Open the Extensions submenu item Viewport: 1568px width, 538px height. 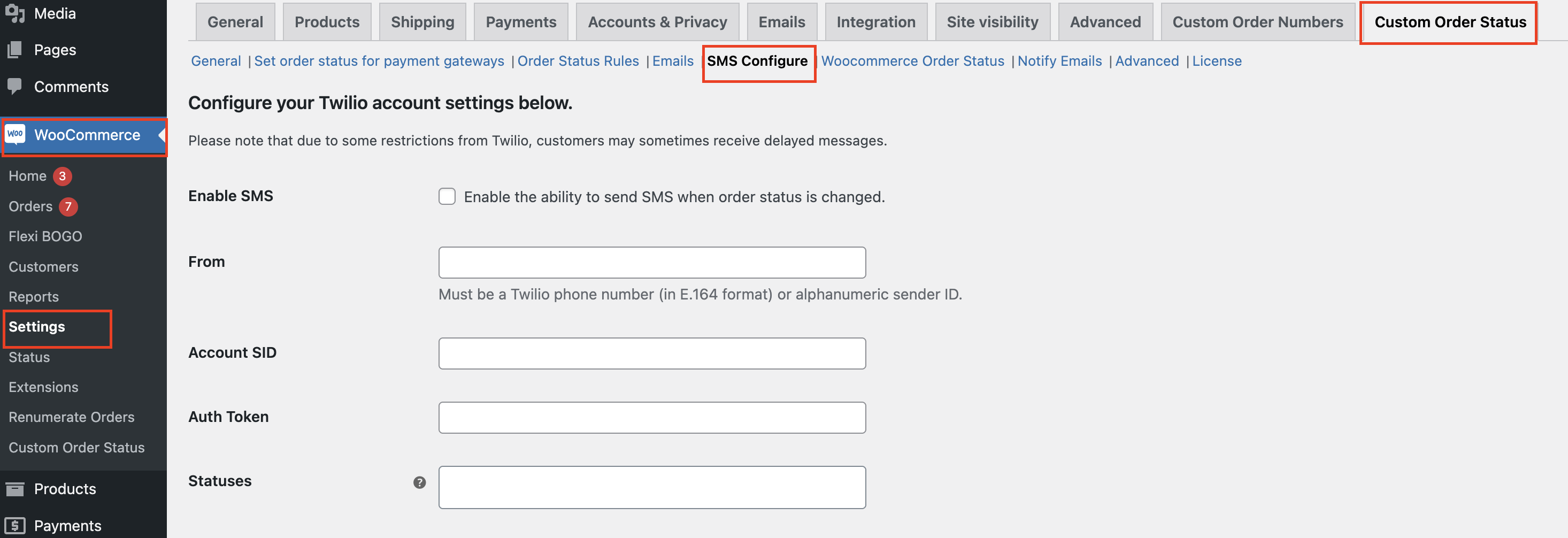click(43, 387)
